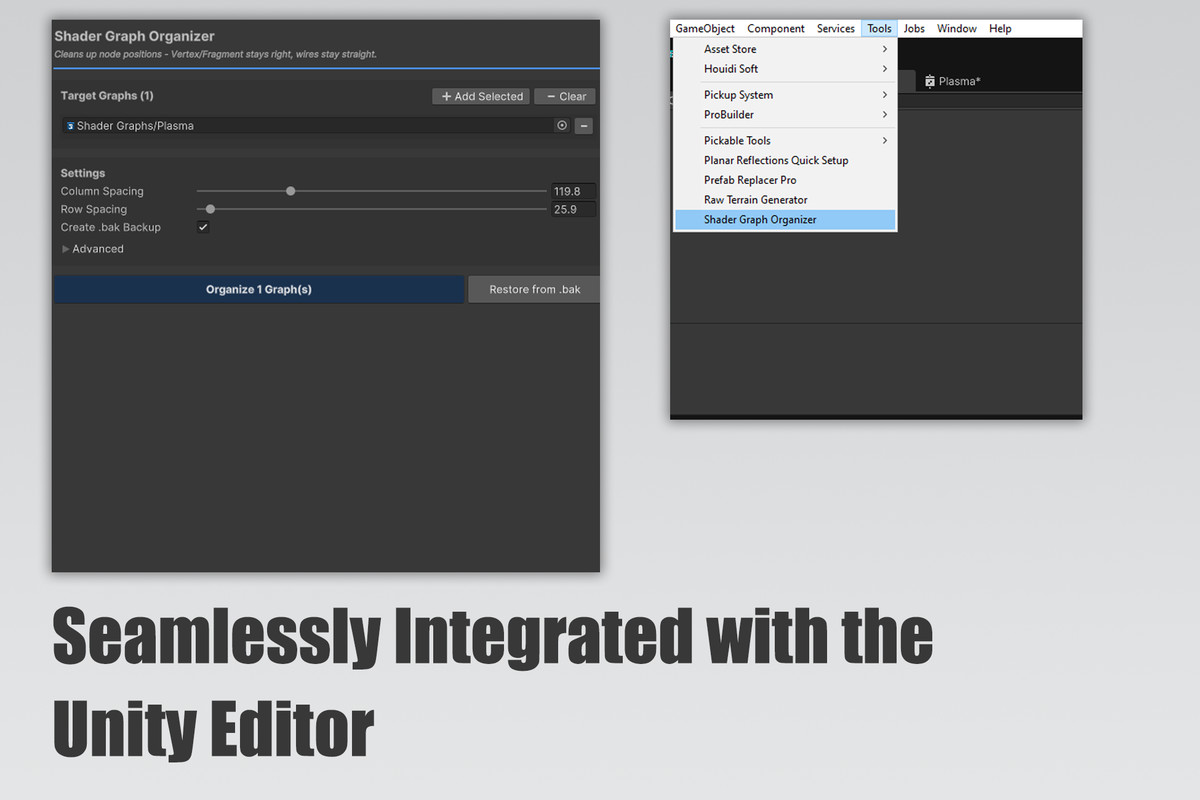
Task: Adjust the Column Spacing slider handle
Action: 291,191
